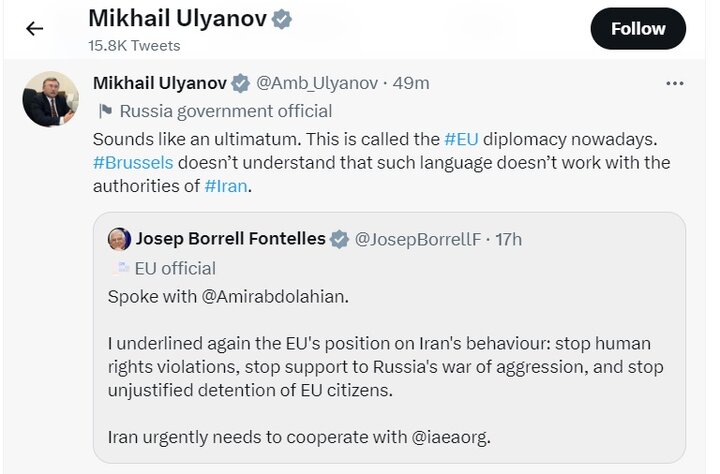
Task: Click the flag icon by Russia government official
Action: 105,111
